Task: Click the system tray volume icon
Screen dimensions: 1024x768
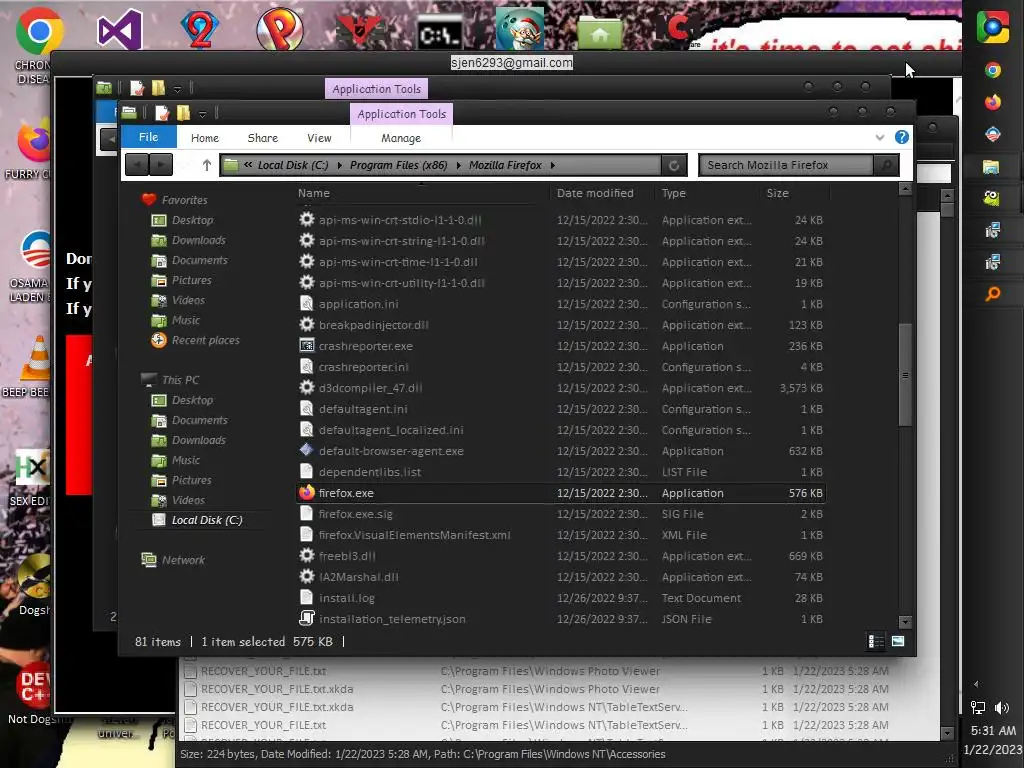Action: [1002, 707]
